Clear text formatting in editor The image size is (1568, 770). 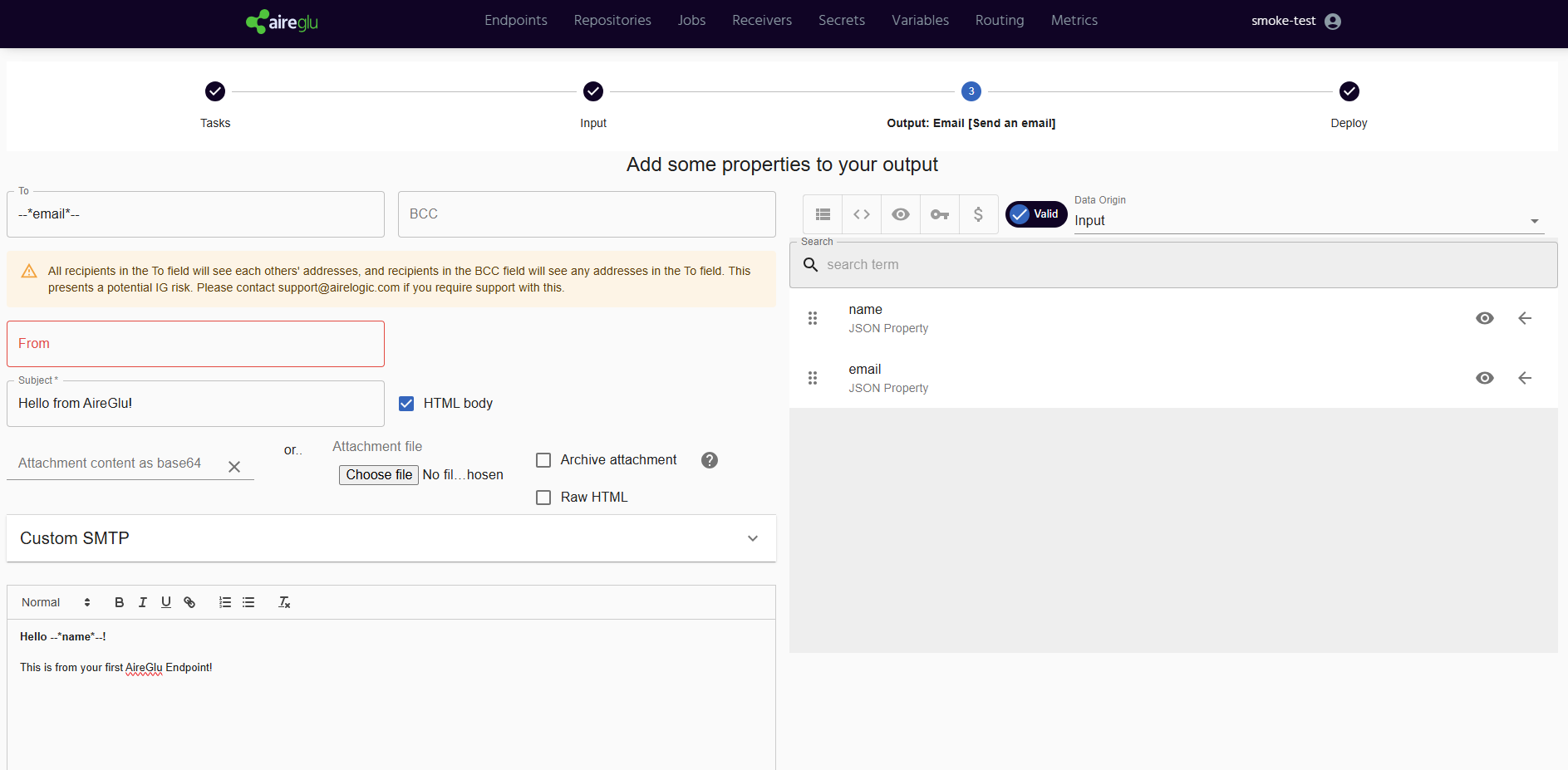(284, 602)
